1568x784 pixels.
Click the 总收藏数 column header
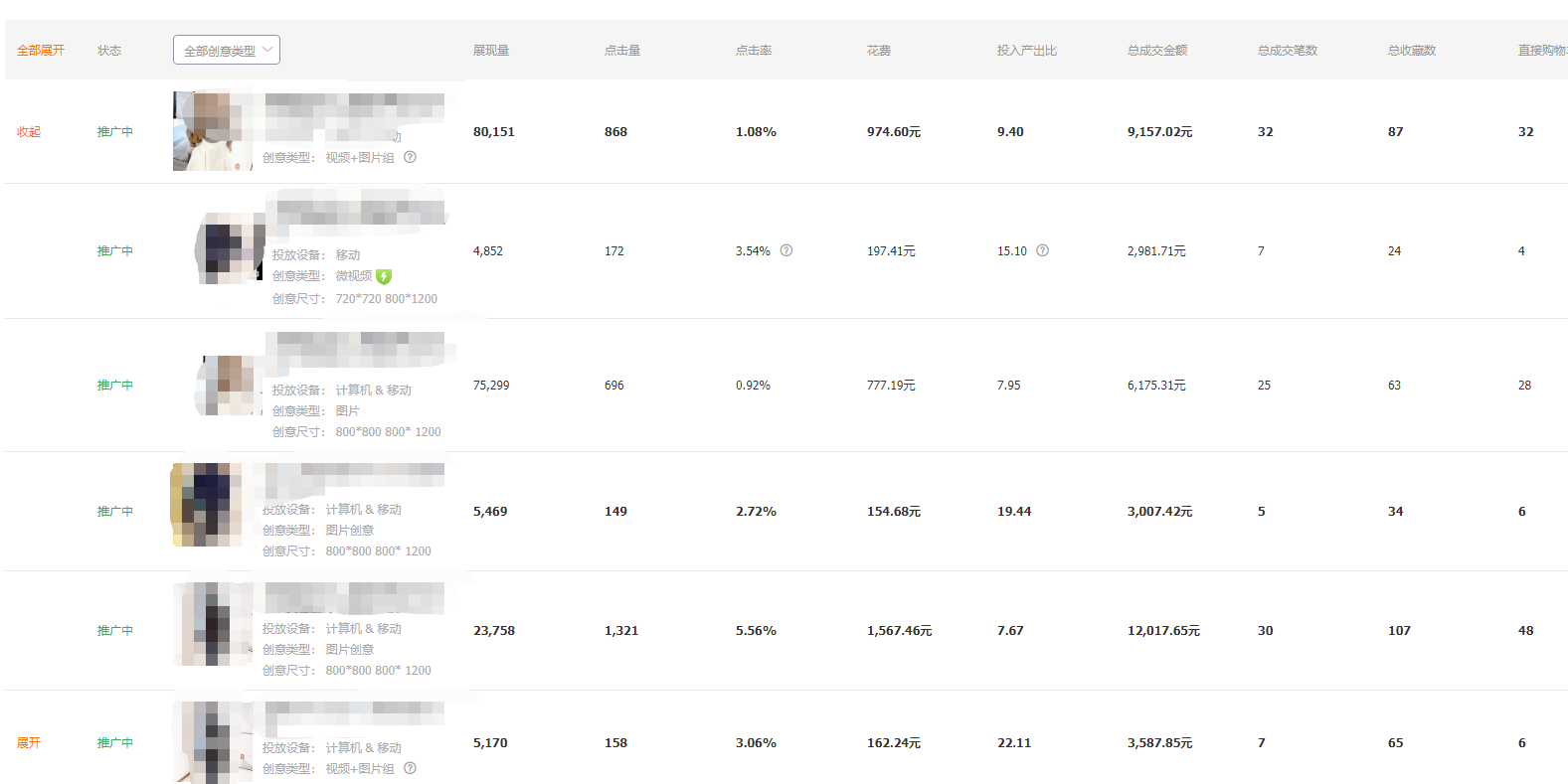click(x=1412, y=50)
